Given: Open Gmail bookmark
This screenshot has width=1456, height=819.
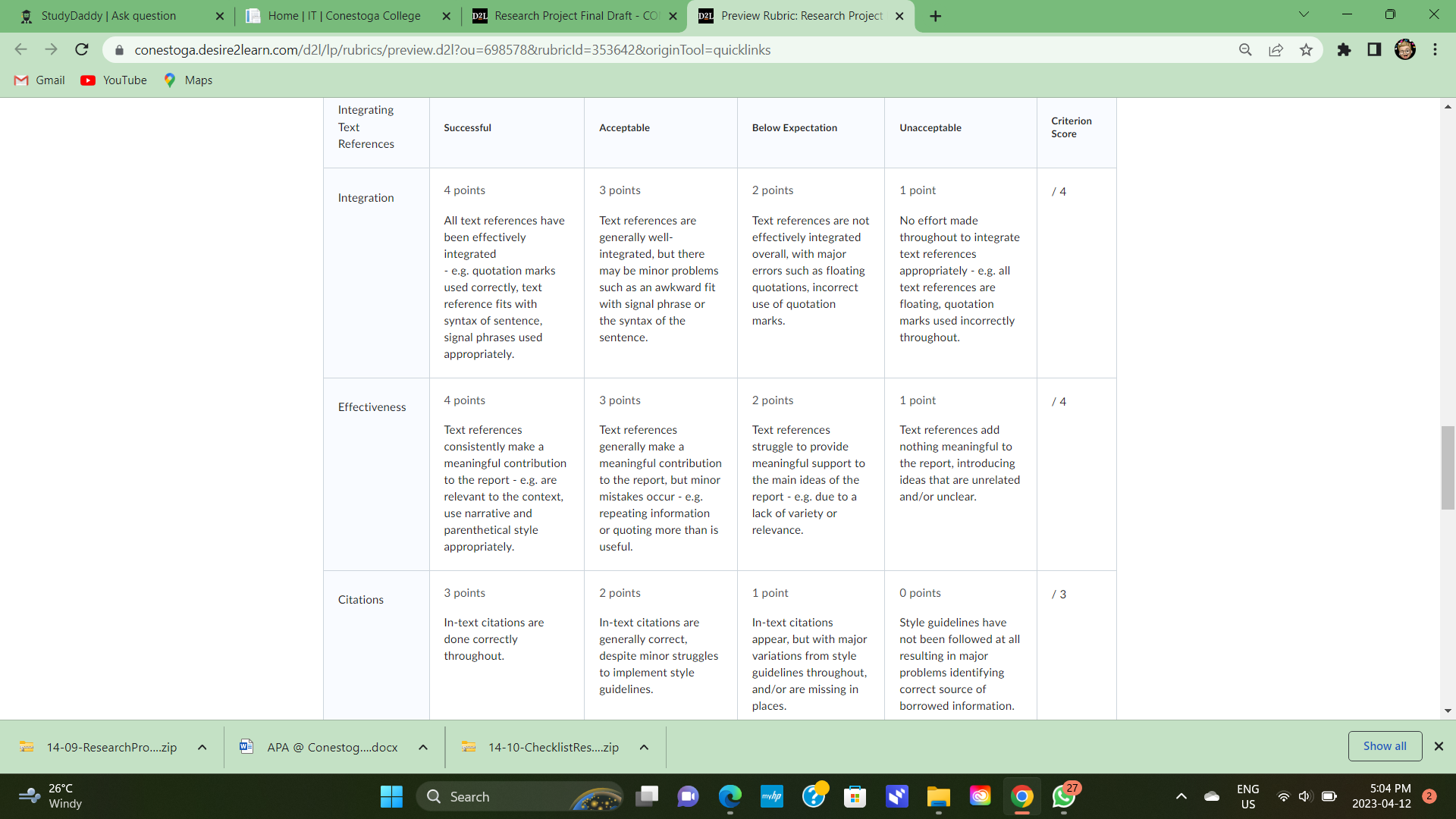Looking at the screenshot, I should point(39,80).
